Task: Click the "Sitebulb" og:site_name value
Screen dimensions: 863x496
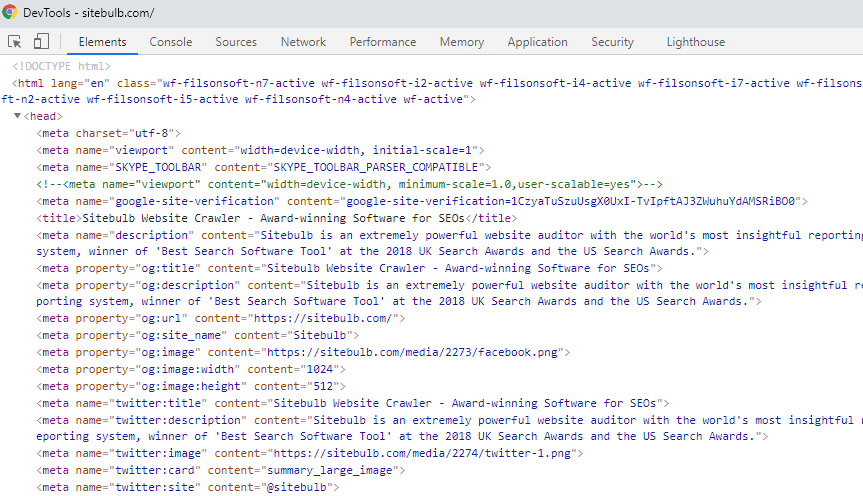Action: point(320,336)
